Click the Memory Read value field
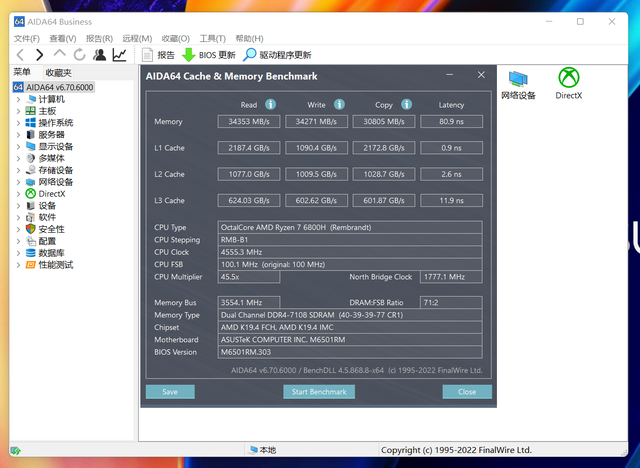This screenshot has height=468, width=640. point(251,121)
